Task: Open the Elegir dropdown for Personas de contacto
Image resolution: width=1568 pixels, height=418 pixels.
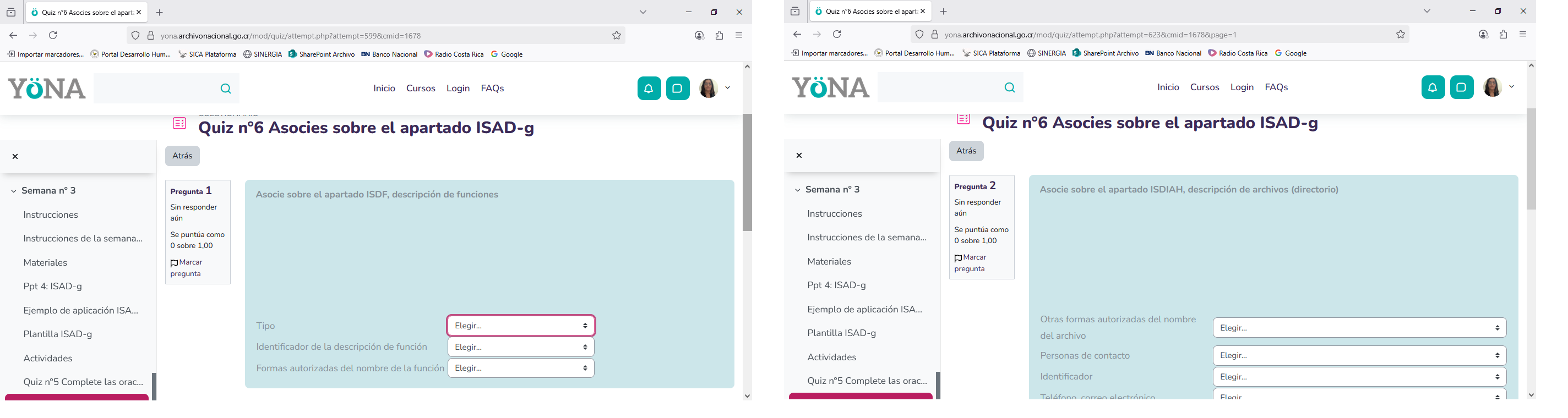Action: [1359, 356]
